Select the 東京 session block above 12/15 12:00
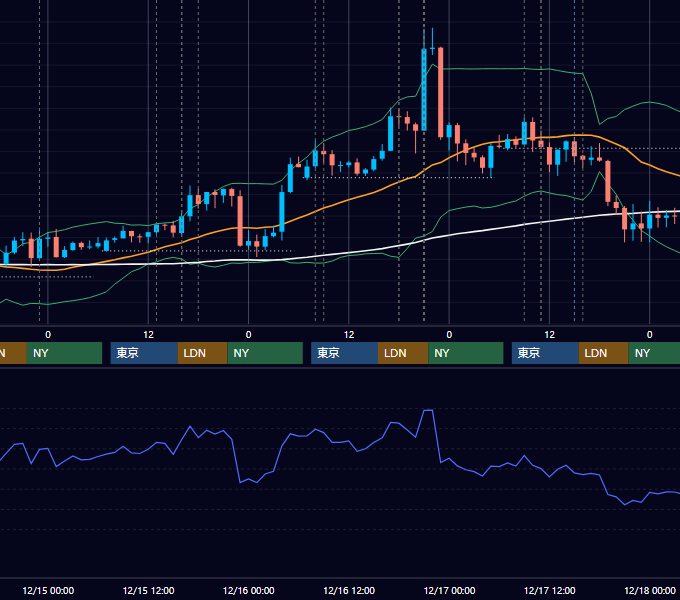 click(144, 353)
